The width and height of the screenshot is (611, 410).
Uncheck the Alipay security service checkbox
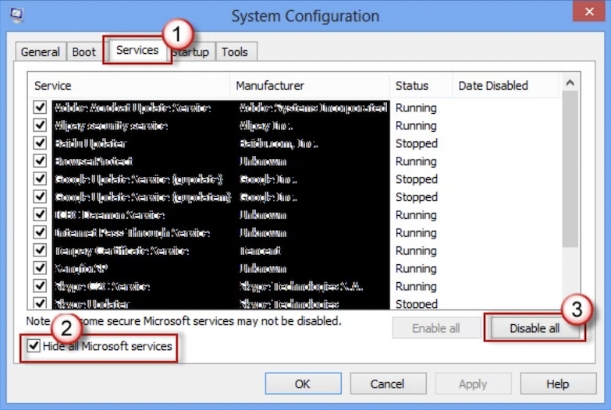point(40,125)
